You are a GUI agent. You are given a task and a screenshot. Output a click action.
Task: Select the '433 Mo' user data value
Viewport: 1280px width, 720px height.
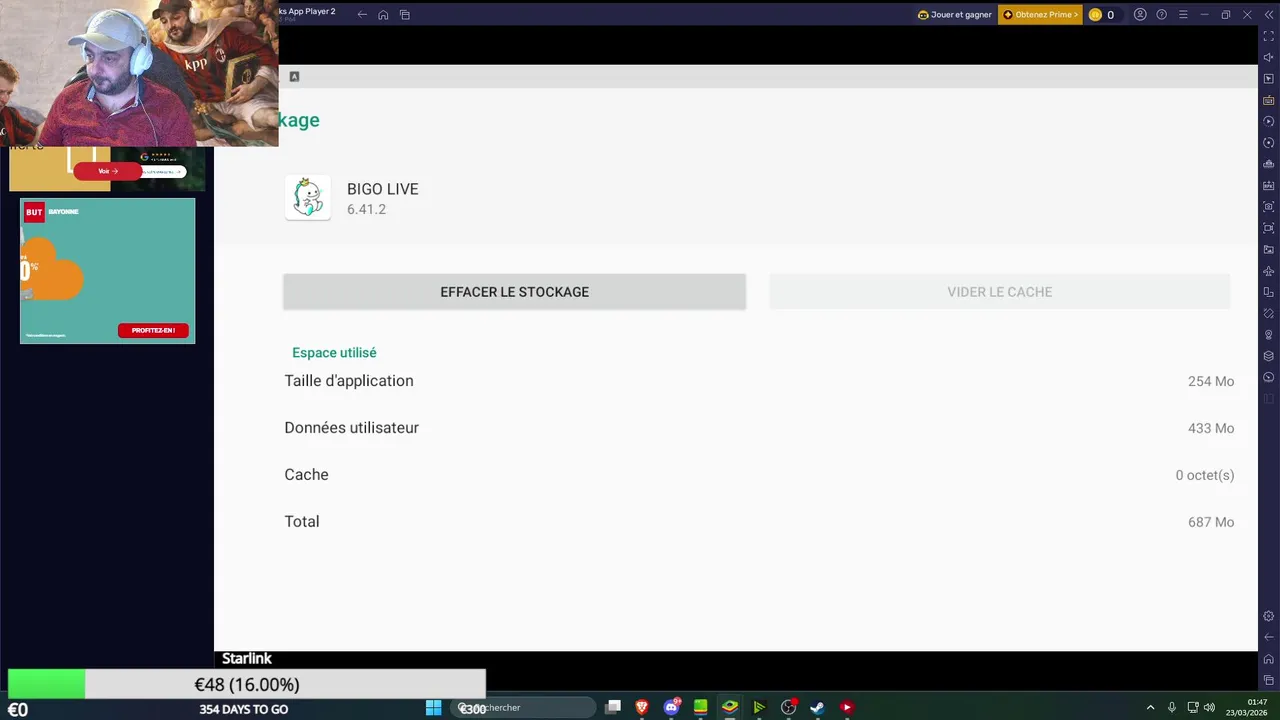click(1211, 428)
